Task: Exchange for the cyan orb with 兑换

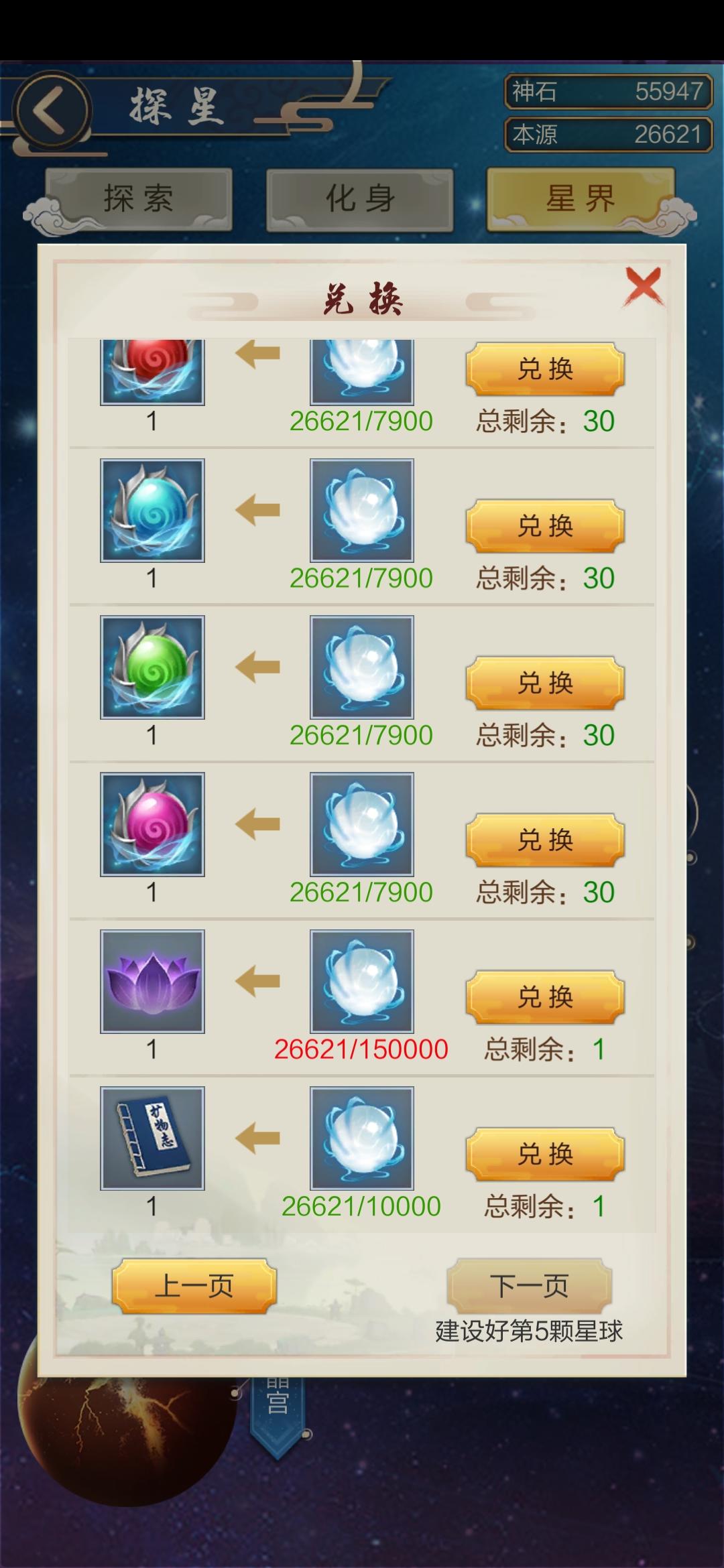Action: click(x=545, y=526)
